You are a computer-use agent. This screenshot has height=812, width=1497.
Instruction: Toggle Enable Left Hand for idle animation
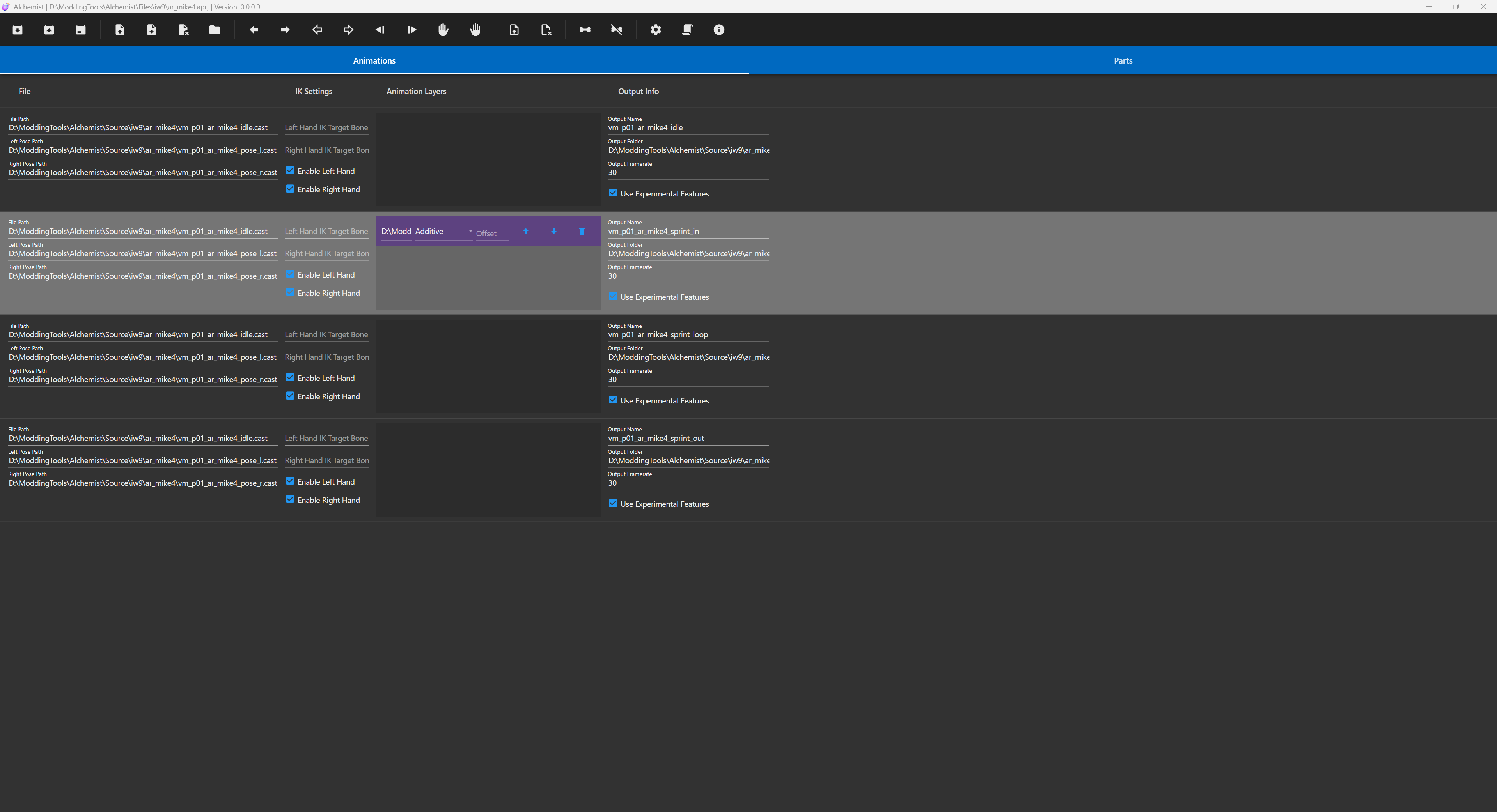point(290,171)
